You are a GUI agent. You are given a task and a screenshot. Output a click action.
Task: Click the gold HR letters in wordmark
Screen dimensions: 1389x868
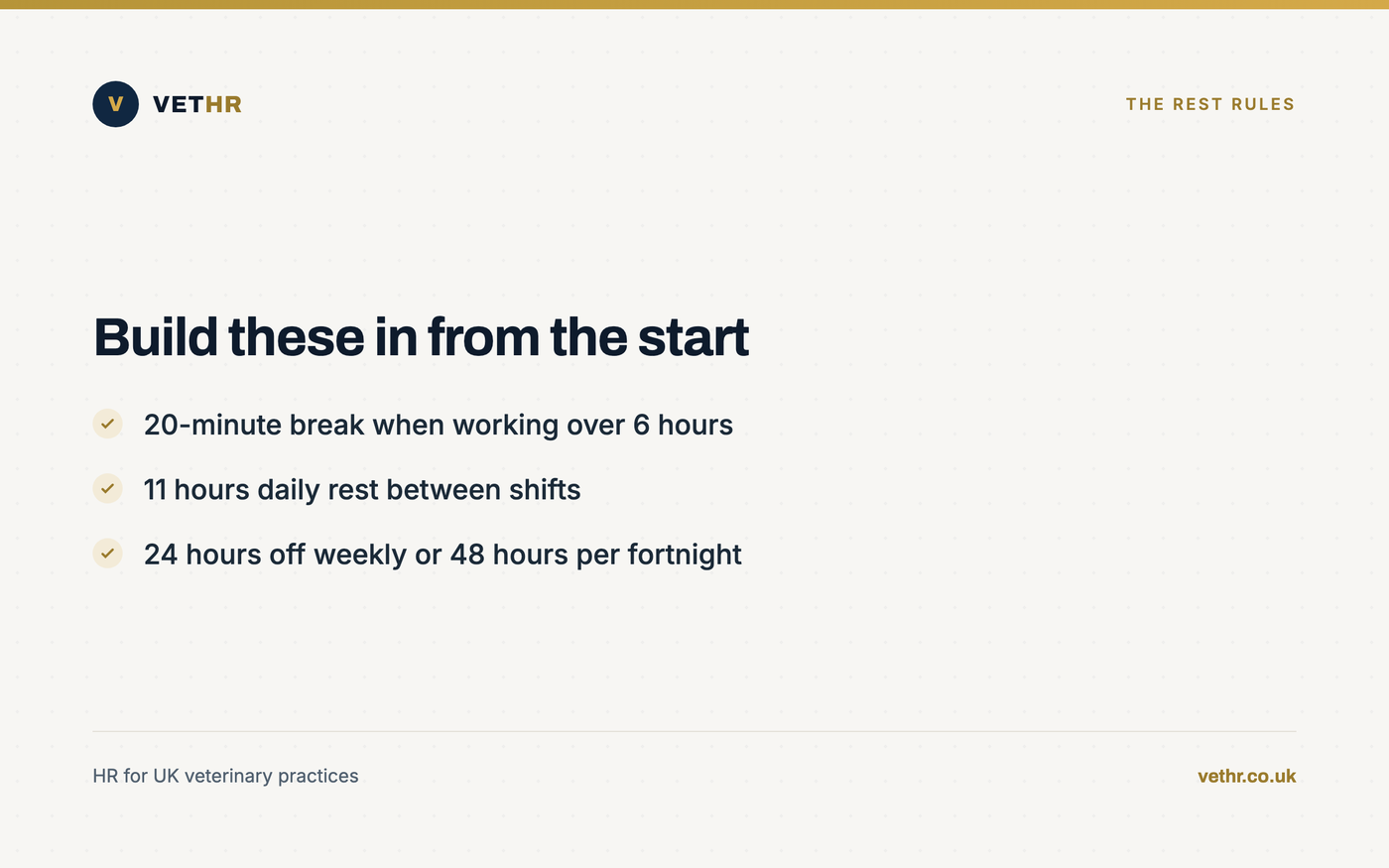click(223, 104)
